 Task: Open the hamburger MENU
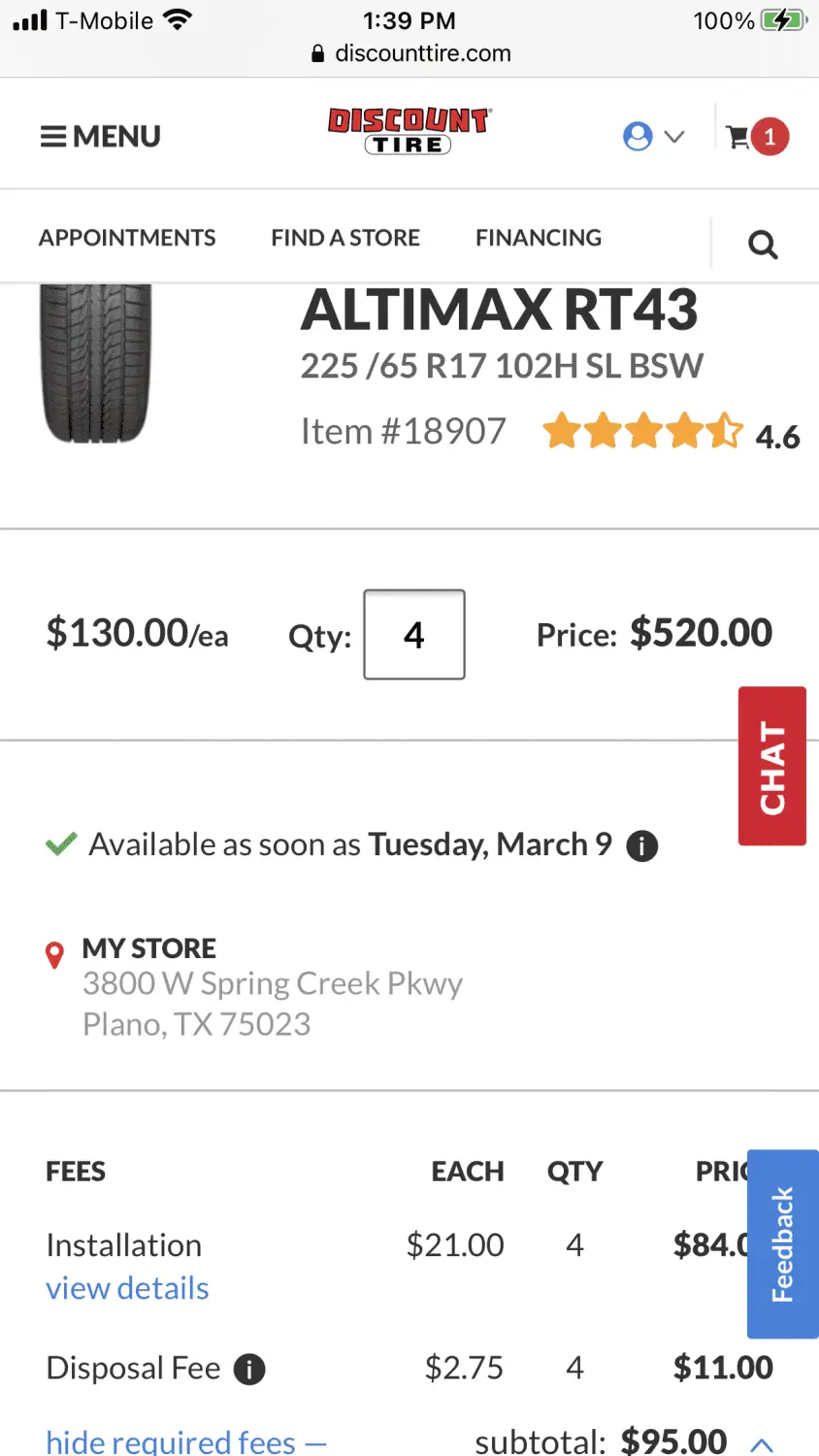tap(100, 136)
